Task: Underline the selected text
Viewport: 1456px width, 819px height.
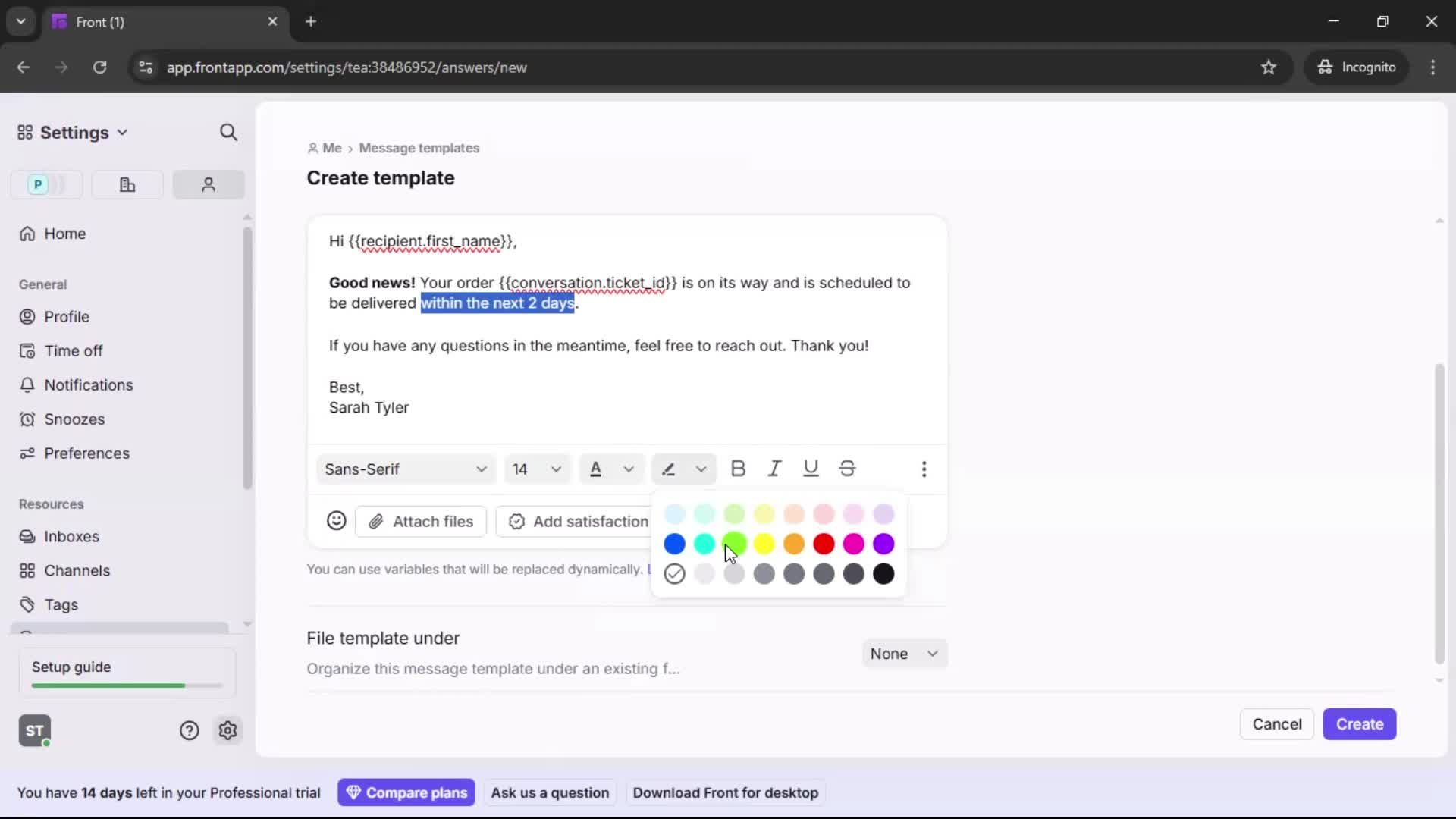Action: point(811,469)
